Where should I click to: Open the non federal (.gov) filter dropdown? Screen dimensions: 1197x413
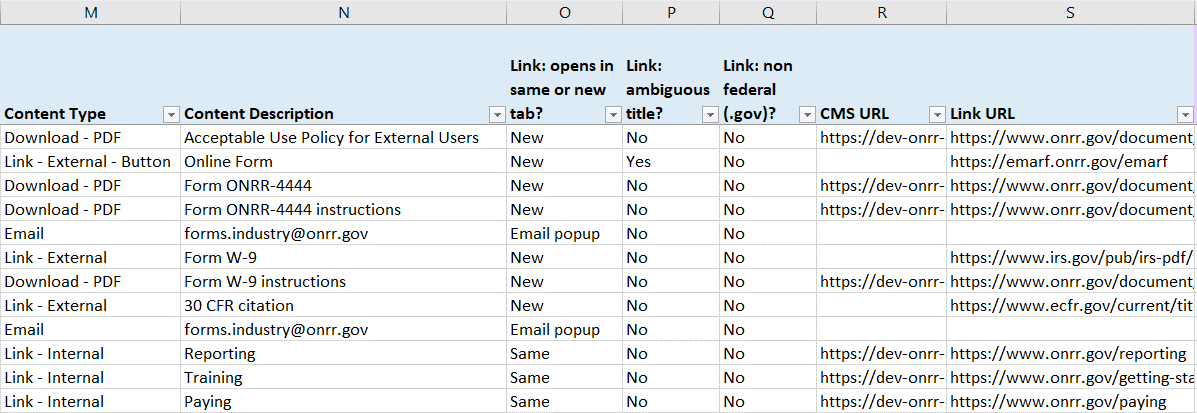[807, 114]
